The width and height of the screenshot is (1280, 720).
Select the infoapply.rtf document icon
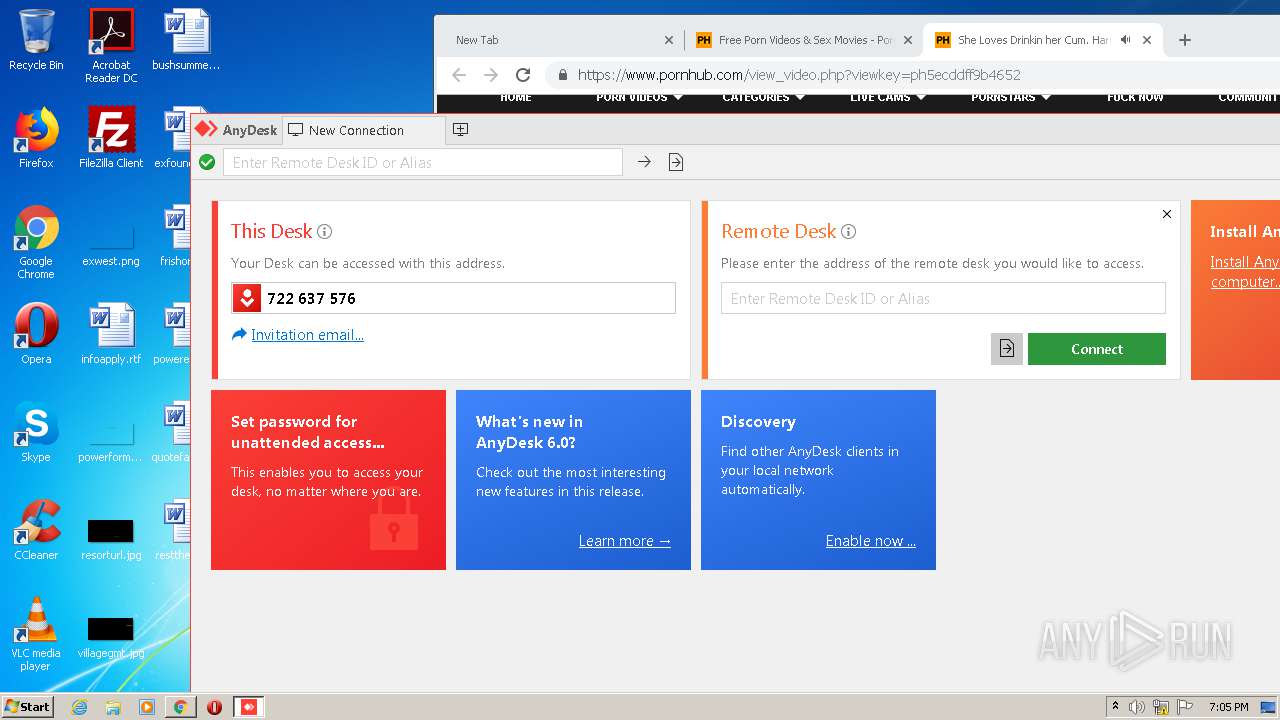click(111, 333)
